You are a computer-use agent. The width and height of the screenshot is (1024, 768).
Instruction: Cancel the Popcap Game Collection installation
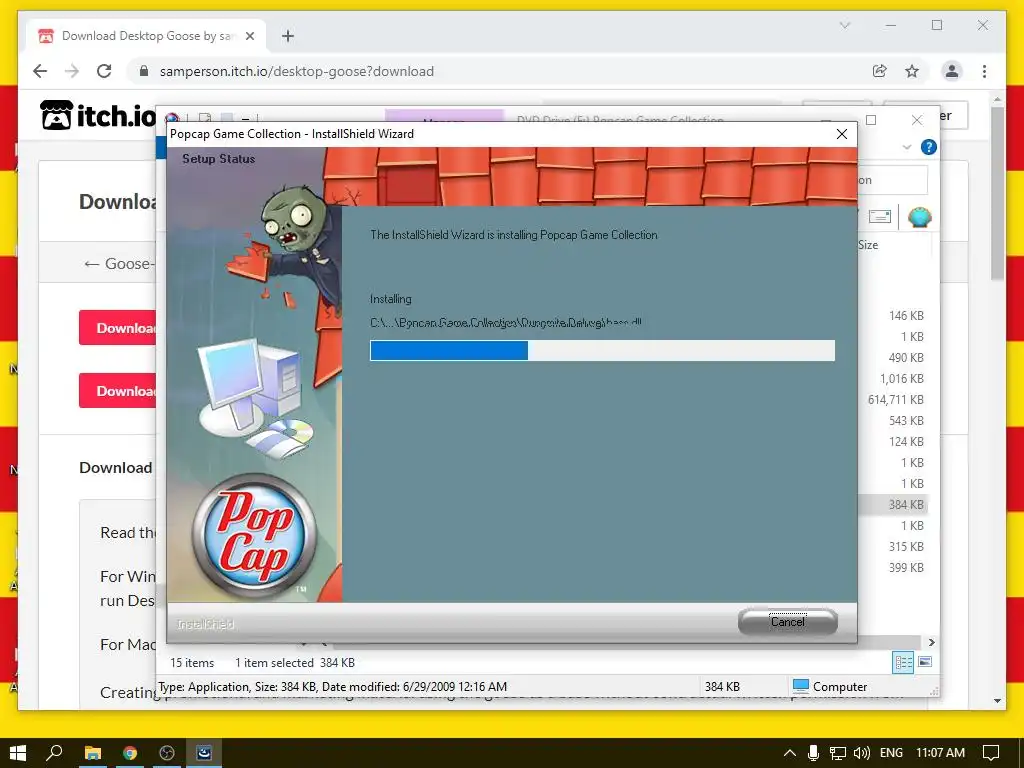click(x=788, y=622)
